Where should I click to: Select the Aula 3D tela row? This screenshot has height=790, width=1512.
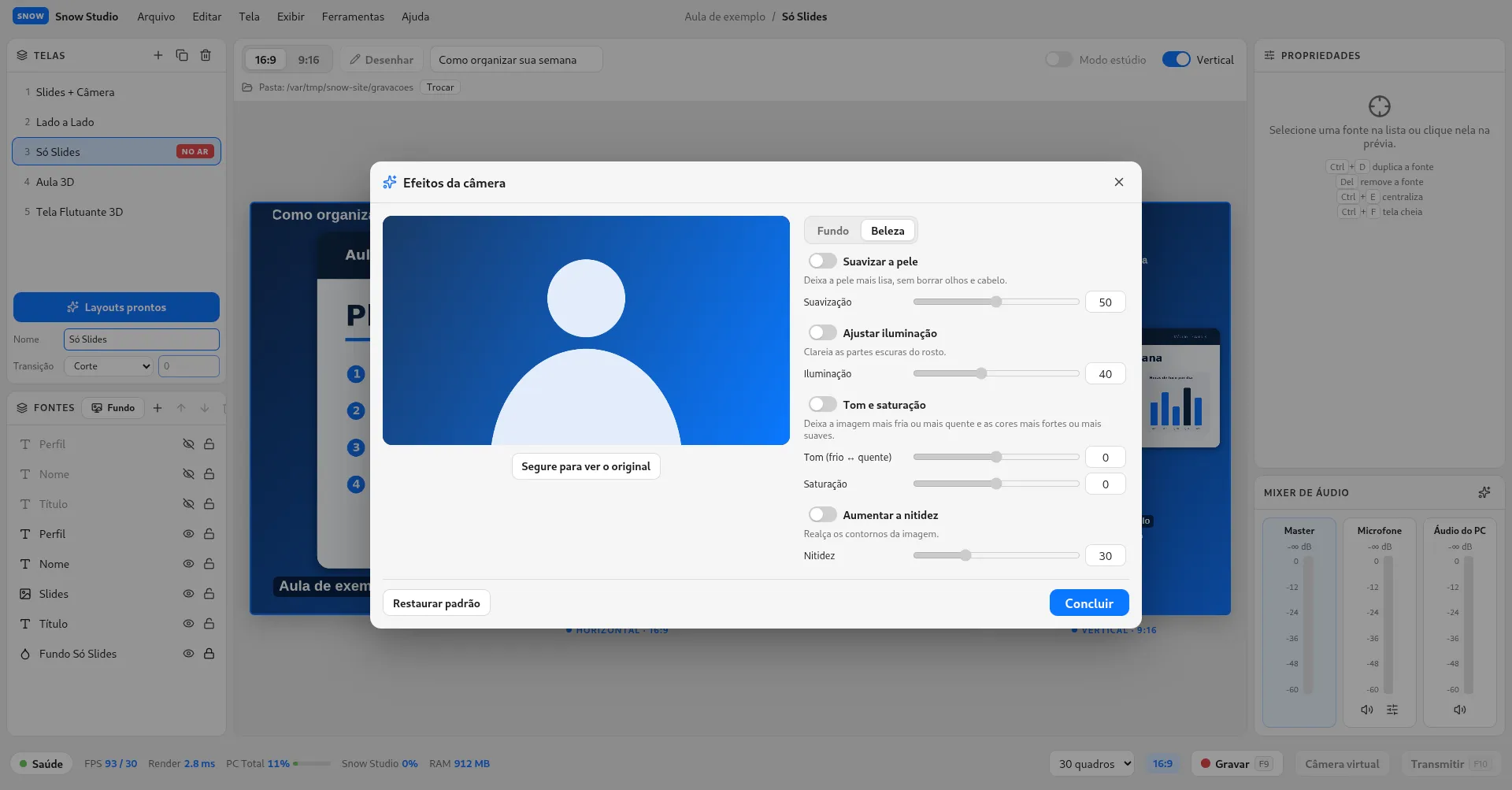point(117,182)
